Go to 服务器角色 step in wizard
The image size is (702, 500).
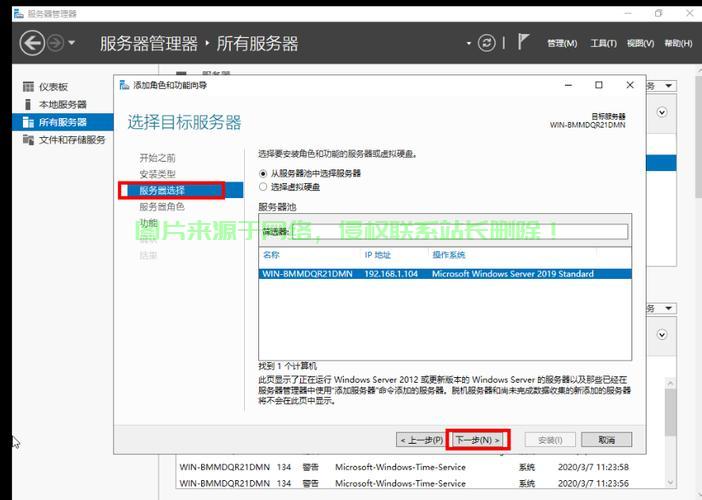coord(162,207)
